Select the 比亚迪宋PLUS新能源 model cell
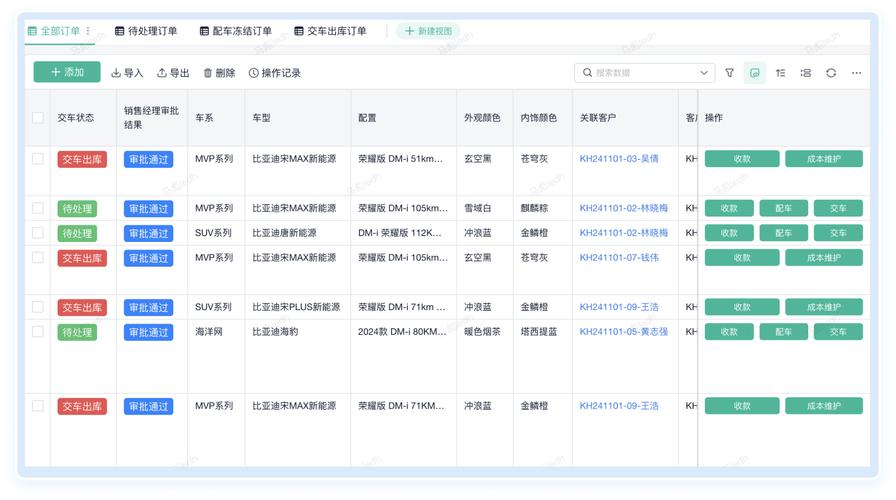Screen dimensions: 896x500 click(x=296, y=307)
